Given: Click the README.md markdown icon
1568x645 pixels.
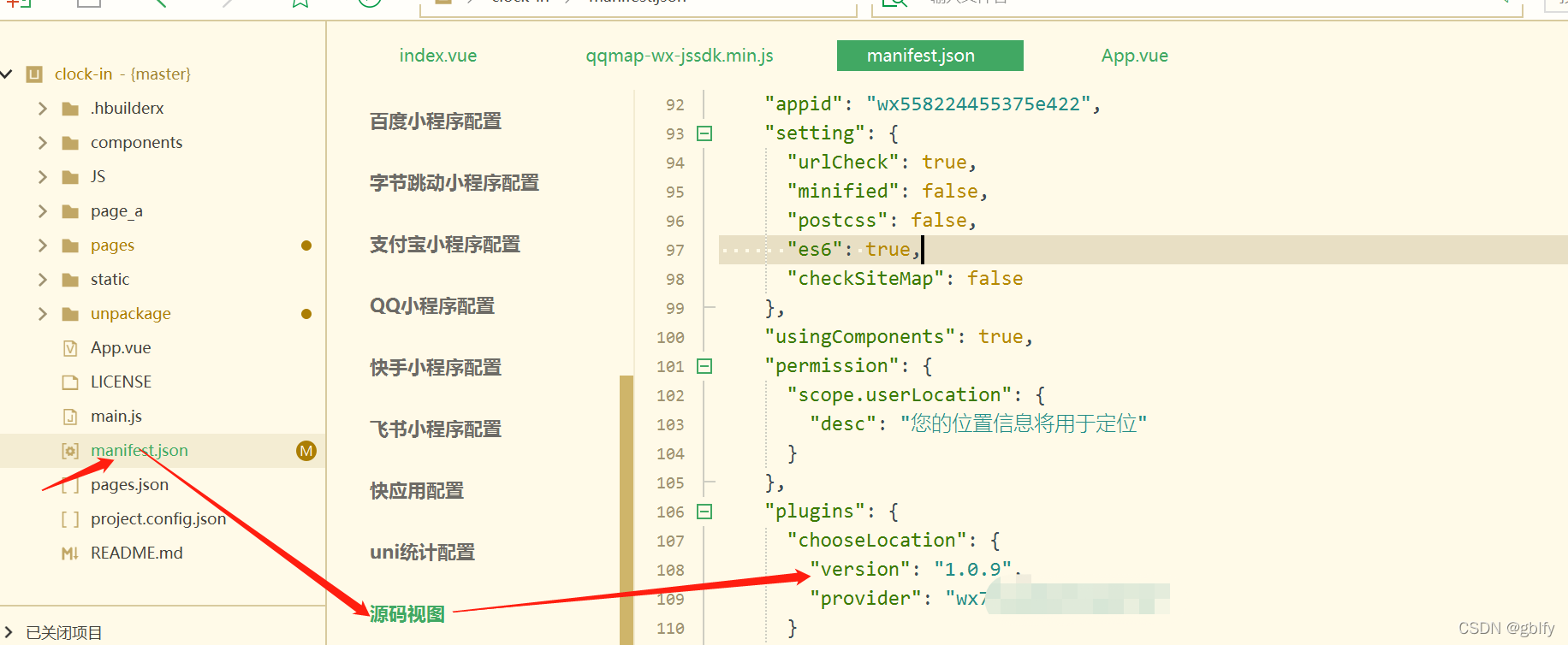Looking at the screenshot, I should click(x=70, y=553).
